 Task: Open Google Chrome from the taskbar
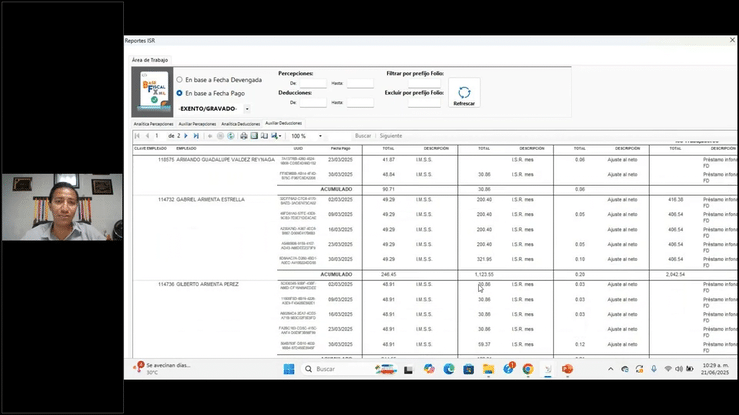pos(528,369)
